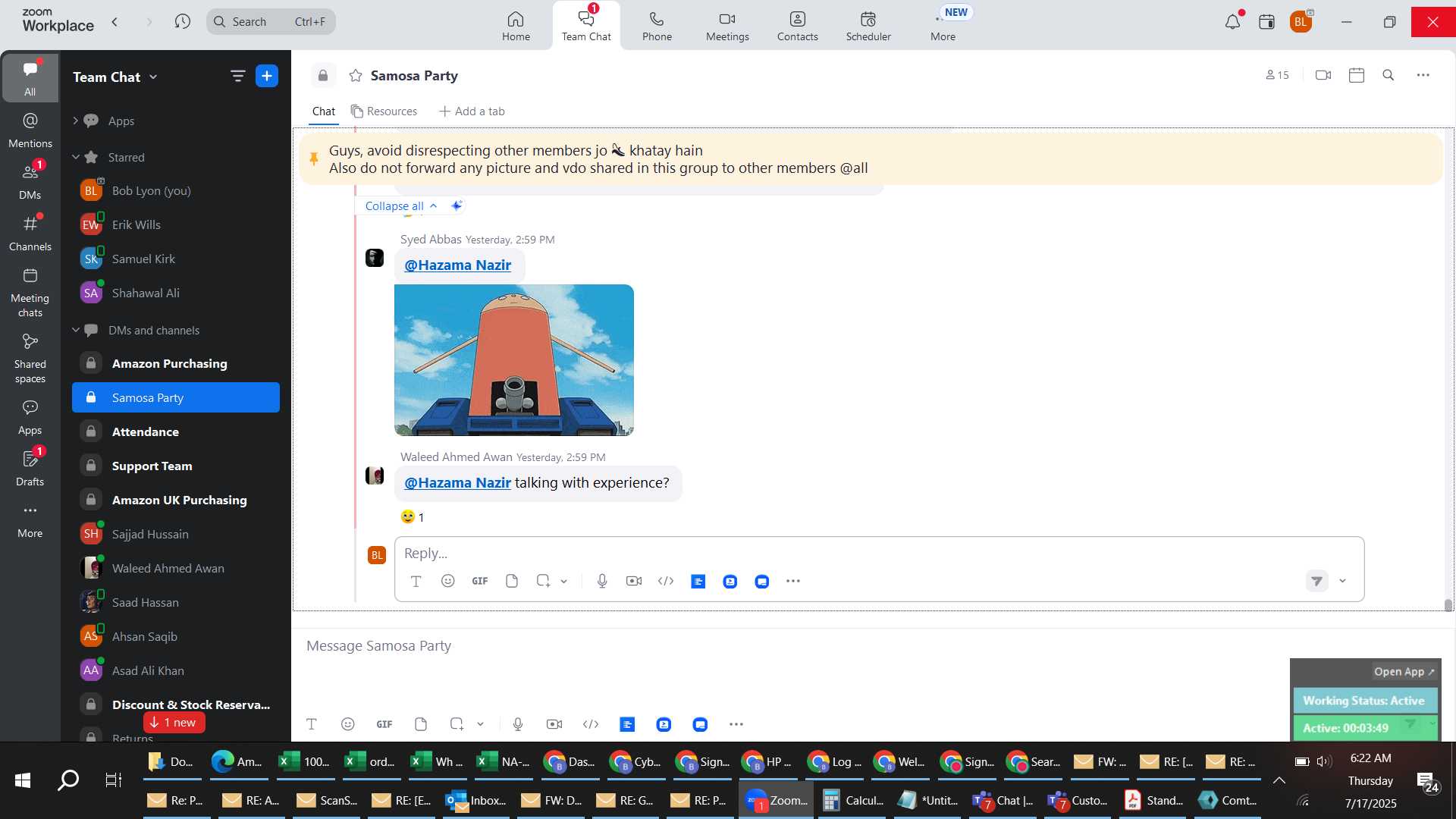Open Task View on taskbar
Image resolution: width=1456 pixels, height=819 pixels.
coord(113,780)
